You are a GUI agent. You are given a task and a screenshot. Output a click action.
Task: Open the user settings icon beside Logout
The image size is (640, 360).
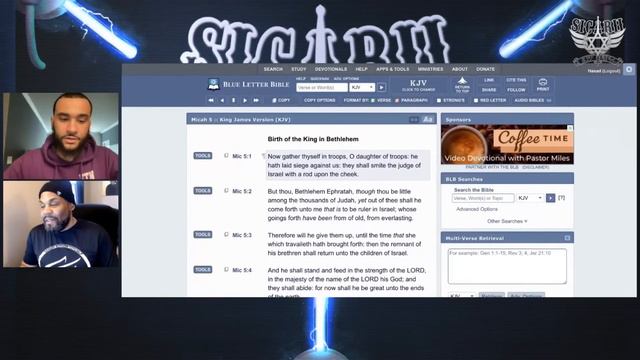(x=629, y=69)
